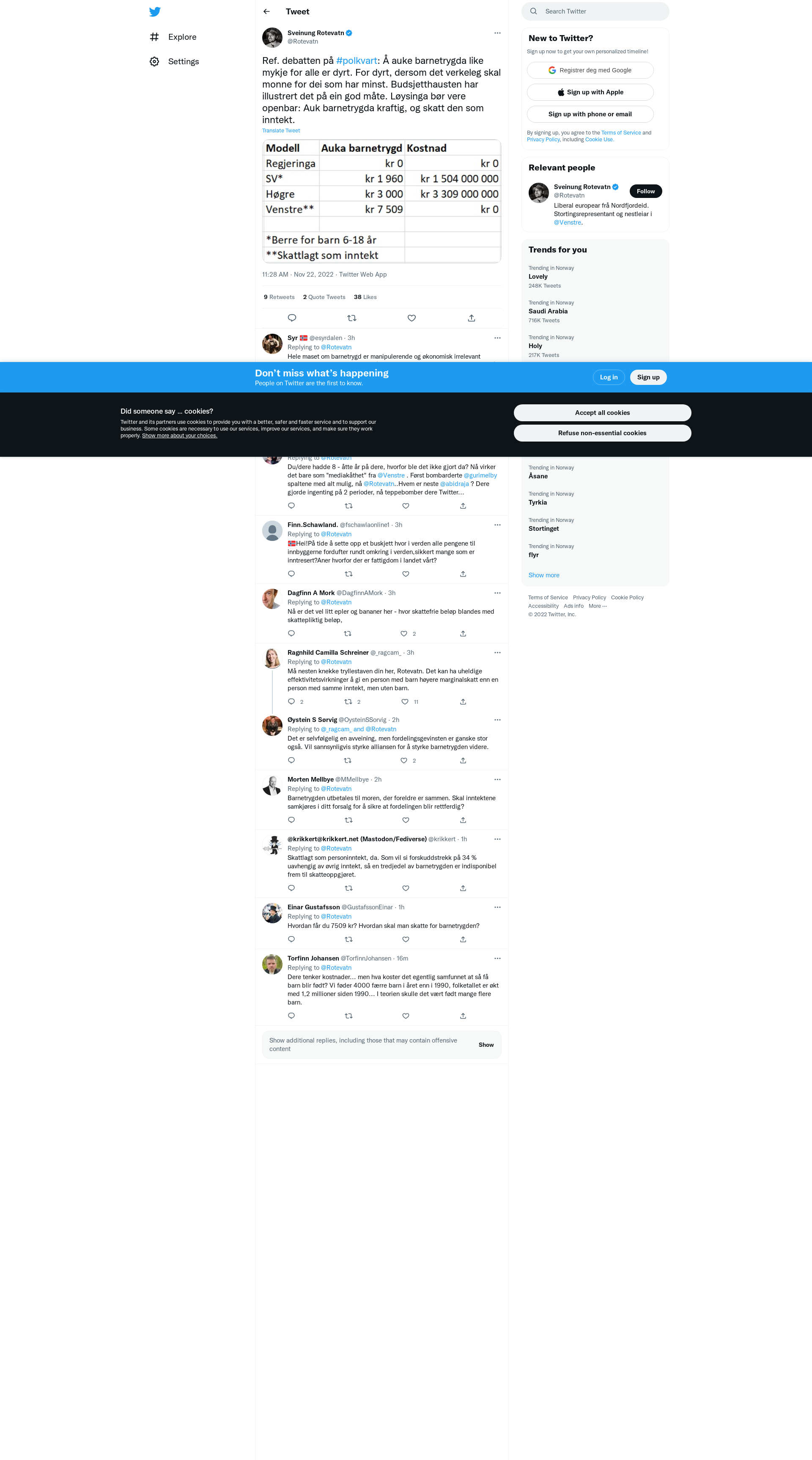This screenshot has height=1460, width=812.
Task: Share the main tweet via share icon
Action: click(x=471, y=318)
